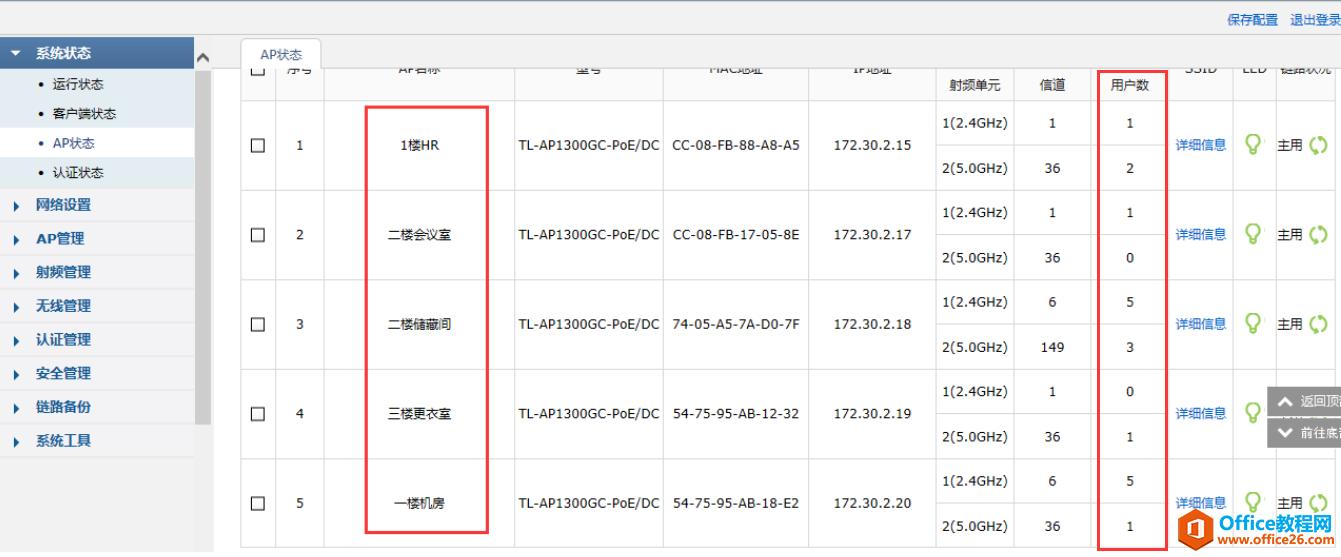The image size is (1341, 557).
Task: Expand the 链路备份 menu
Action: [97, 407]
